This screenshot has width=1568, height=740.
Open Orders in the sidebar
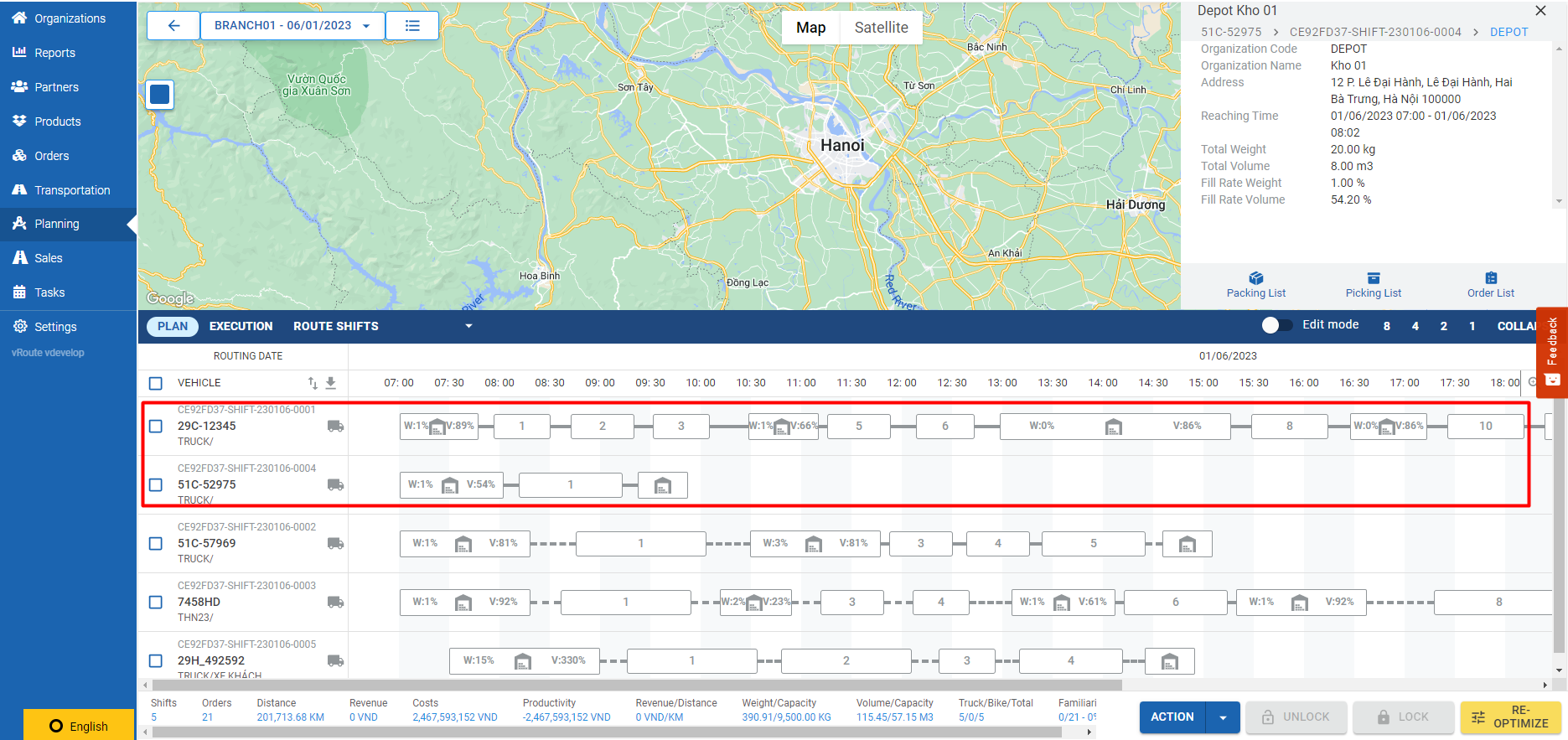coord(51,156)
